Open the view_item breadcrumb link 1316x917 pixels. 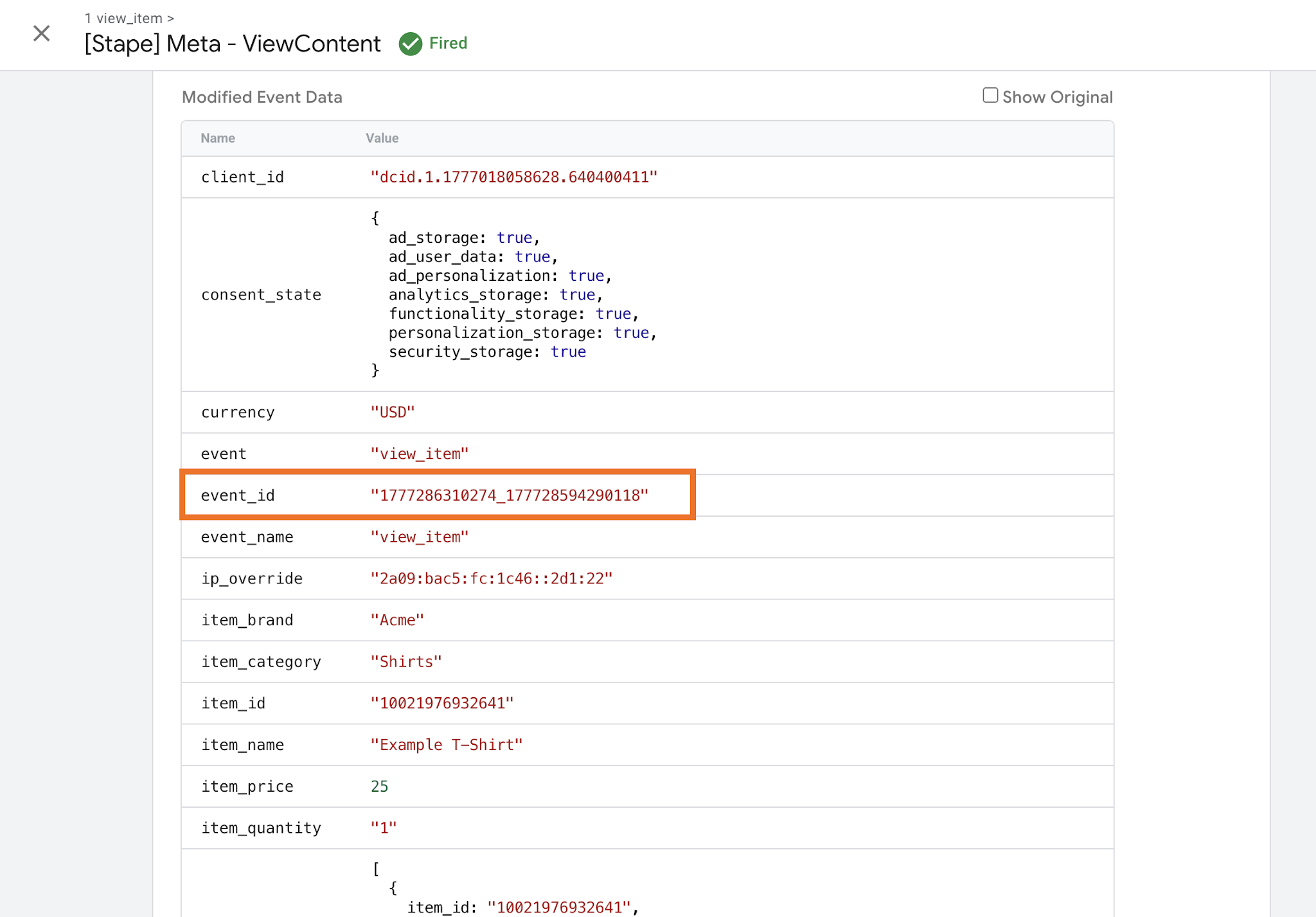click(x=129, y=19)
